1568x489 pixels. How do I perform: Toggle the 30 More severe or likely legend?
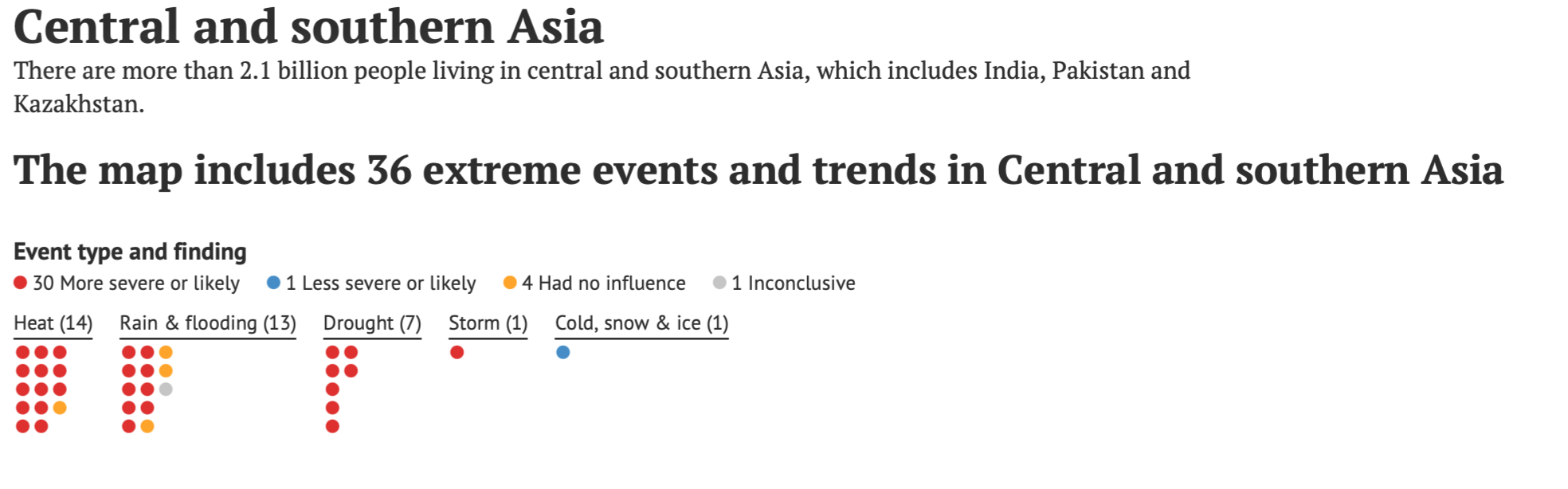point(127,283)
